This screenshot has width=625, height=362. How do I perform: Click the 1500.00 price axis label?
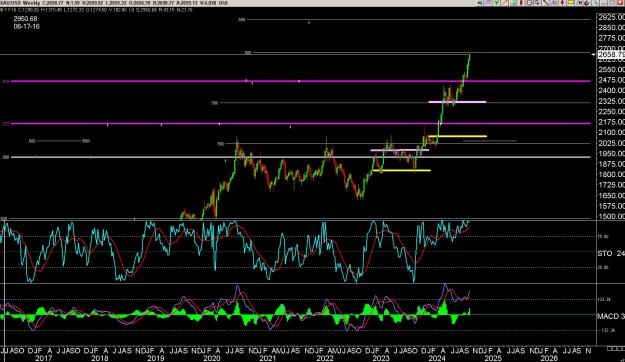tap(611, 216)
